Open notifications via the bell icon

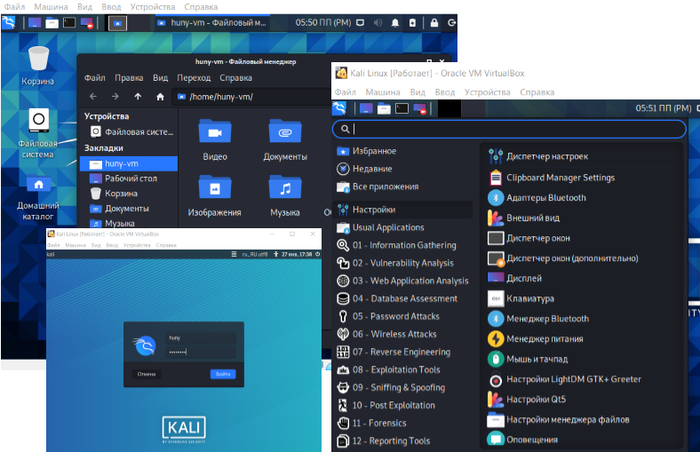[x=395, y=23]
